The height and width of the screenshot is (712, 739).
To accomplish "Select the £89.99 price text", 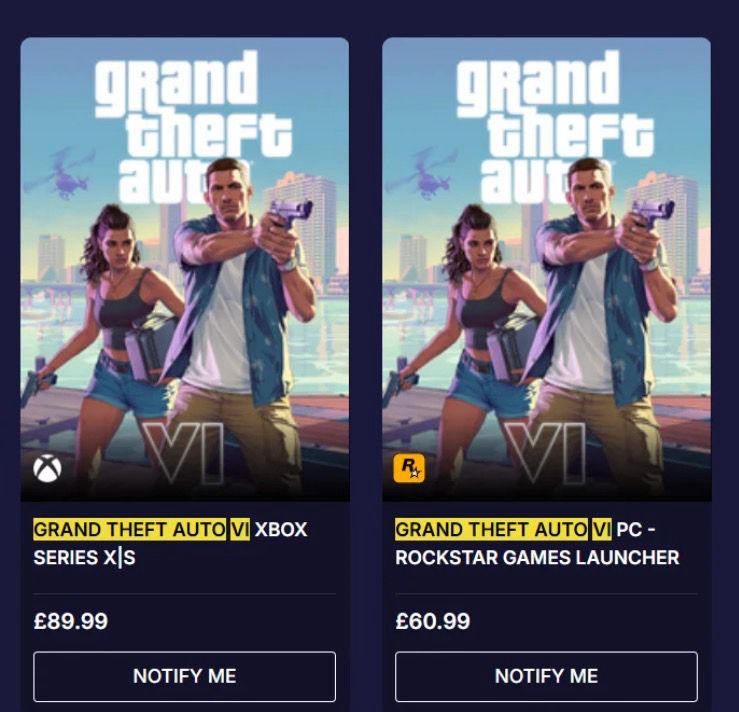I will 71,621.
